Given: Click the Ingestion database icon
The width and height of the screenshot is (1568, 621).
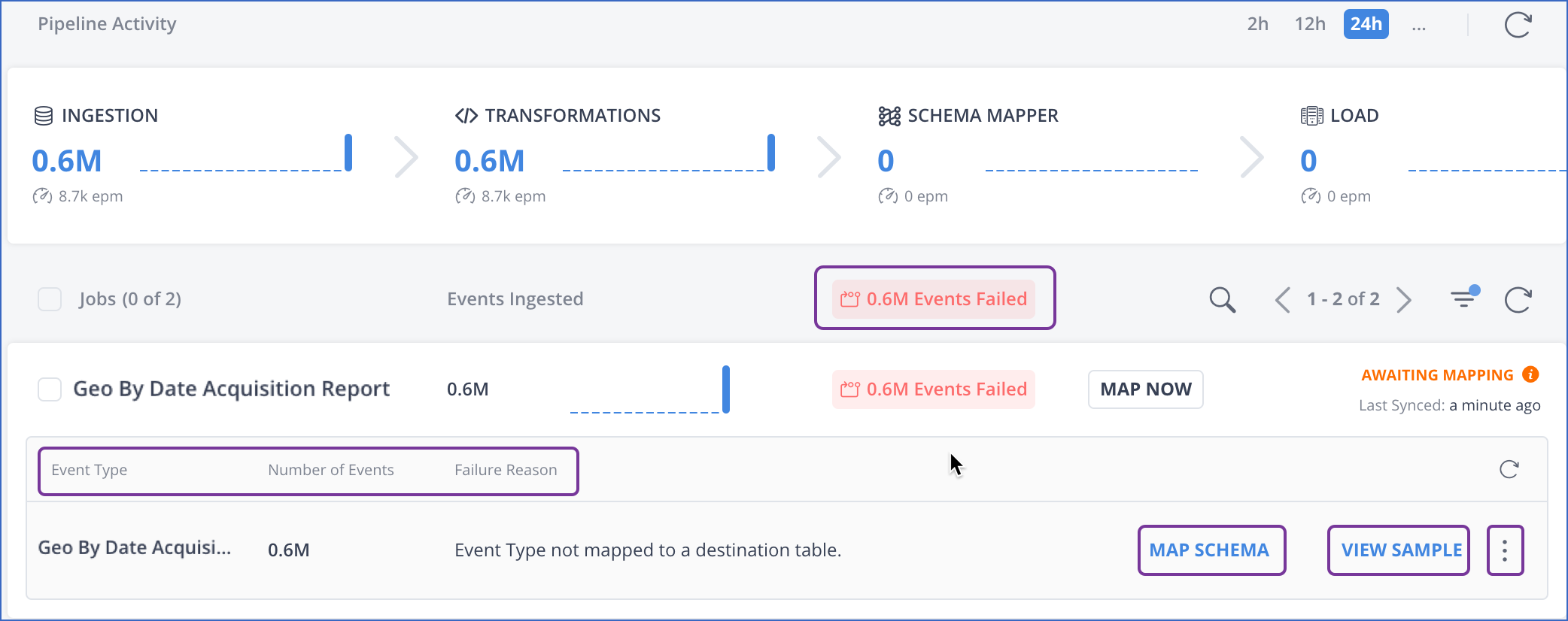Looking at the screenshot, I should tap(44, 116).
